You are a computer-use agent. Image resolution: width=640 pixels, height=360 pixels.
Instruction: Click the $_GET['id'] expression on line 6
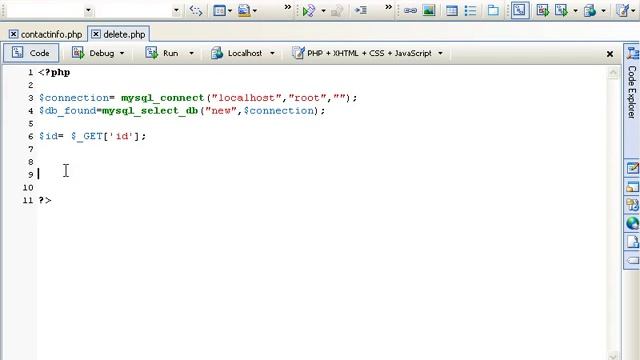pos(105,136)
